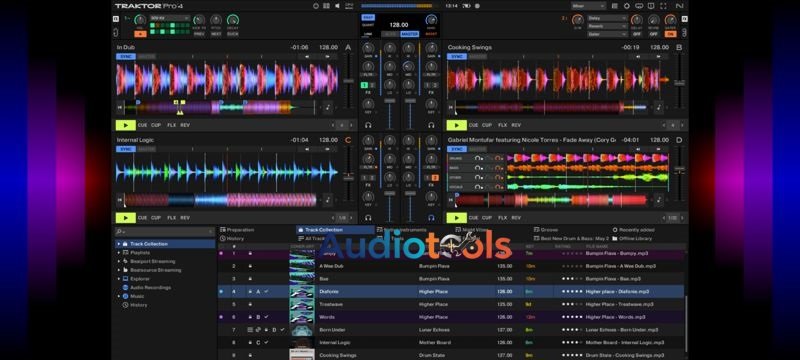Open the Gater effect dropdown
Screen dimensions: 800x360
coord(607,34)
